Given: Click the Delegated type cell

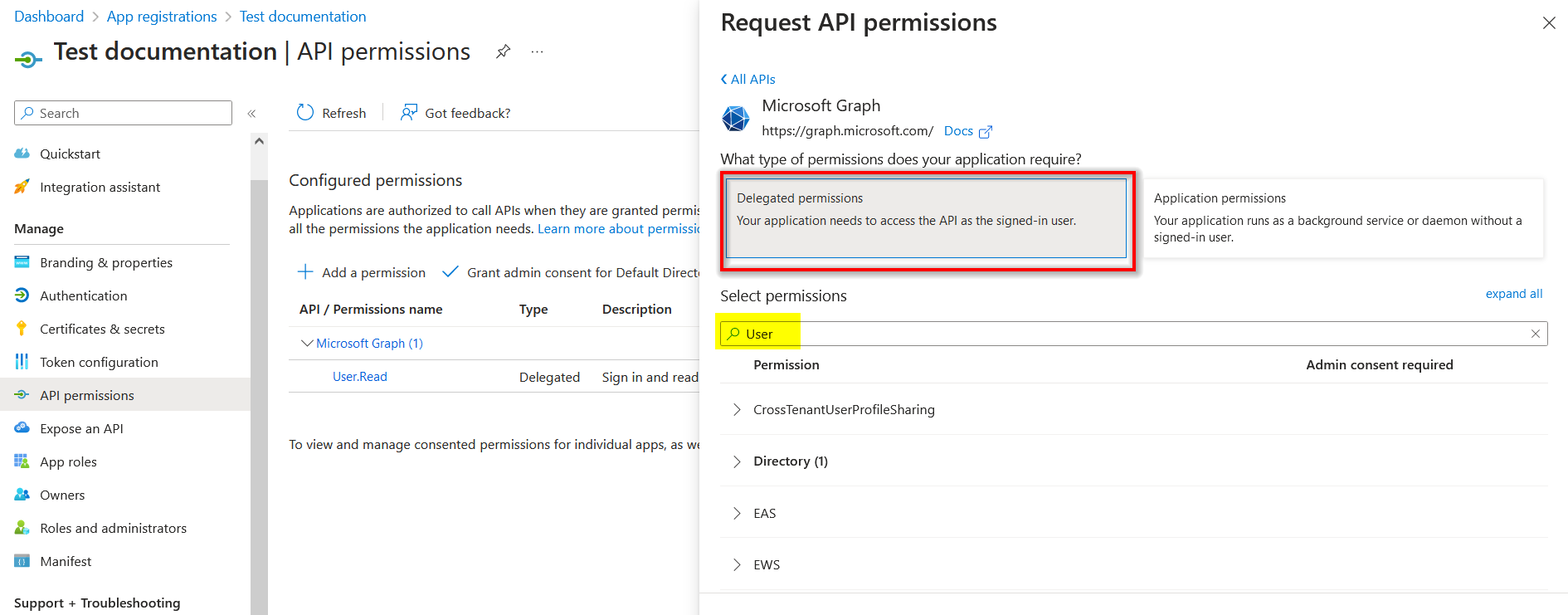Looking at the screenshot, I should [549, 377].
